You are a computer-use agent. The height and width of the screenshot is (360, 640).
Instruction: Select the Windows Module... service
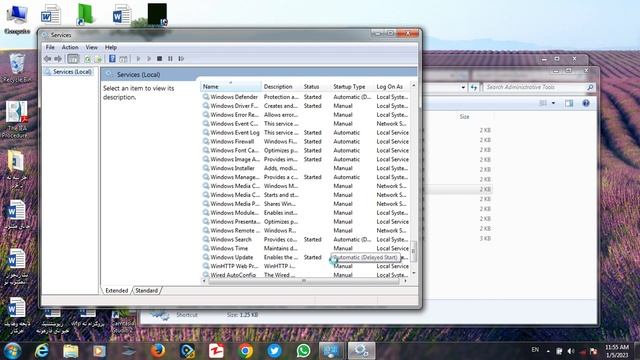(234, 213)
